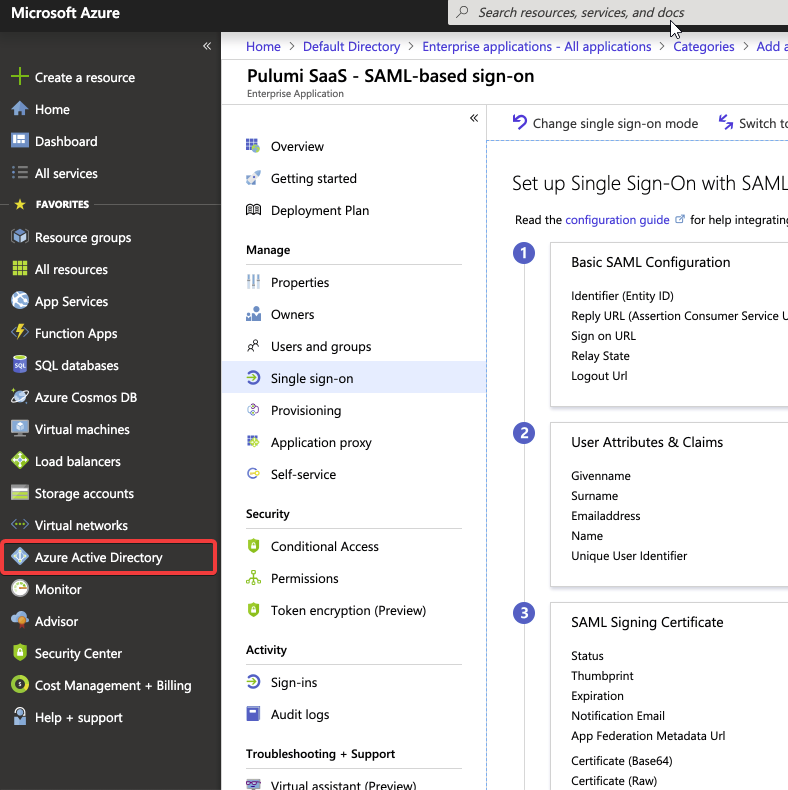The image size is (788, 790).
Task: Collapse the main Azure sidebar
Action: point(207,46)
